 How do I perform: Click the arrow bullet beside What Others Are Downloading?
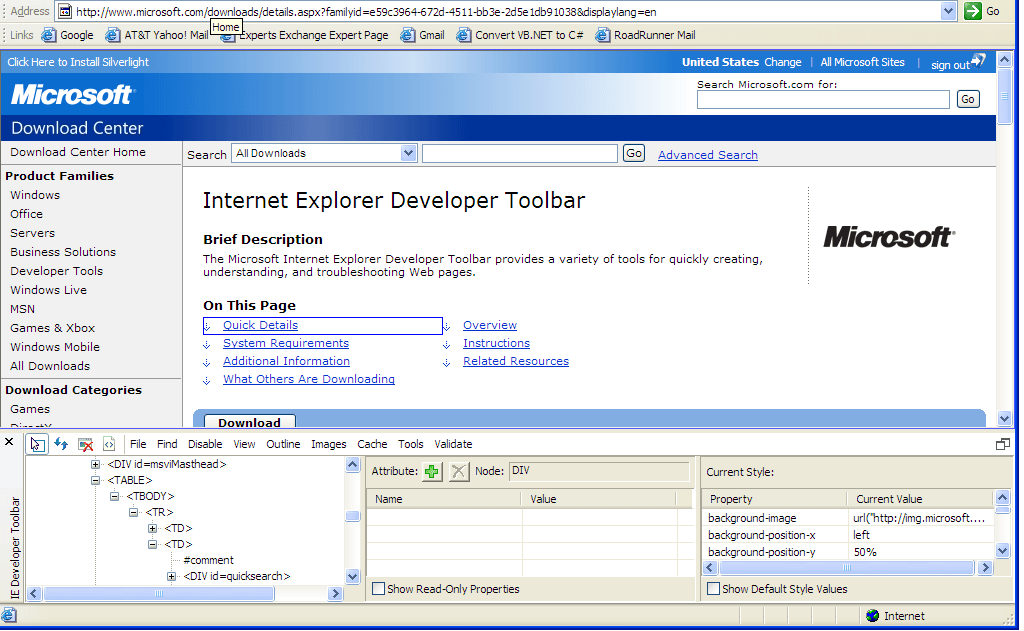point(206,381)
